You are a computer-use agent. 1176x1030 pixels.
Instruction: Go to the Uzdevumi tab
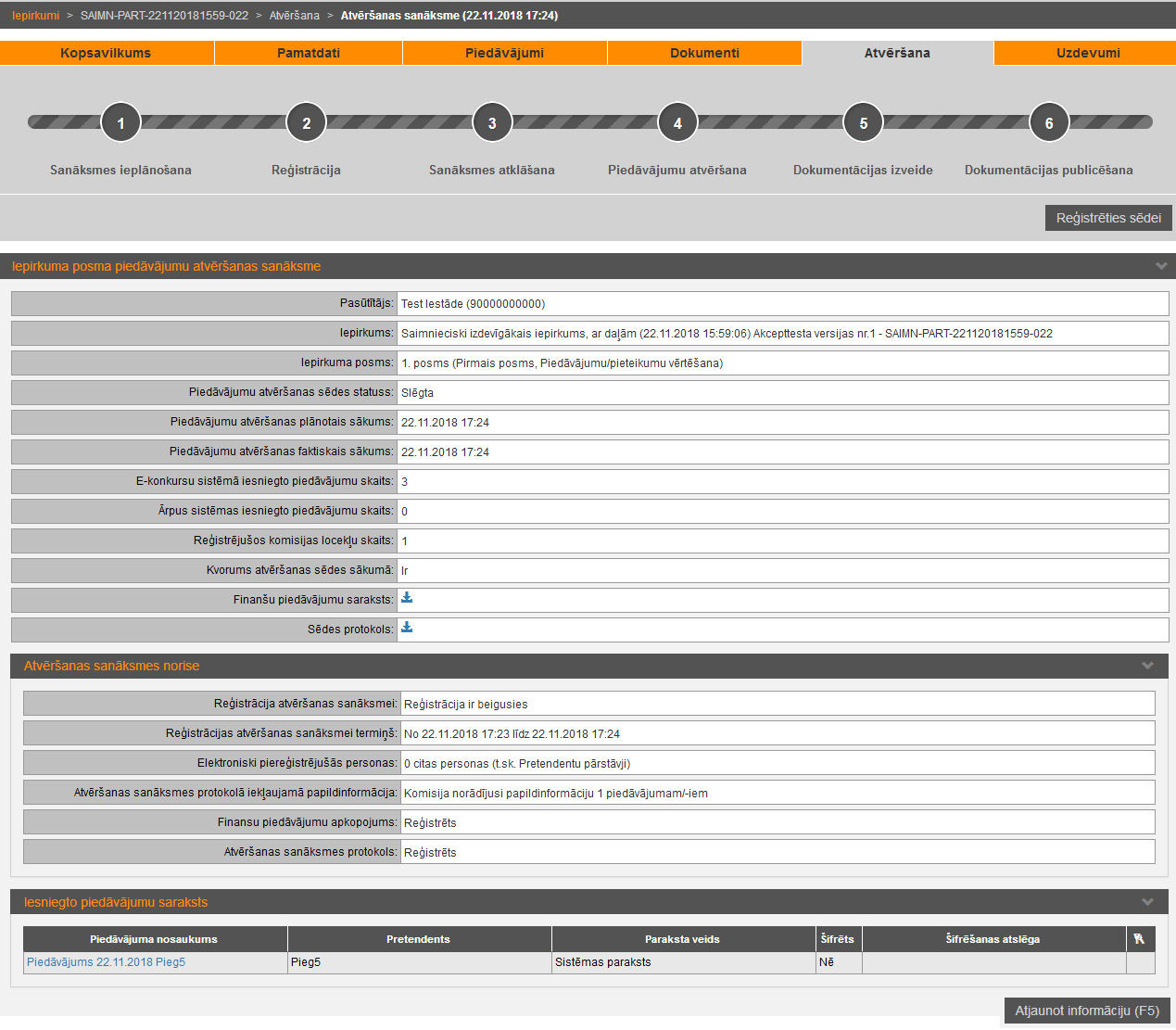click(1088, 53)
